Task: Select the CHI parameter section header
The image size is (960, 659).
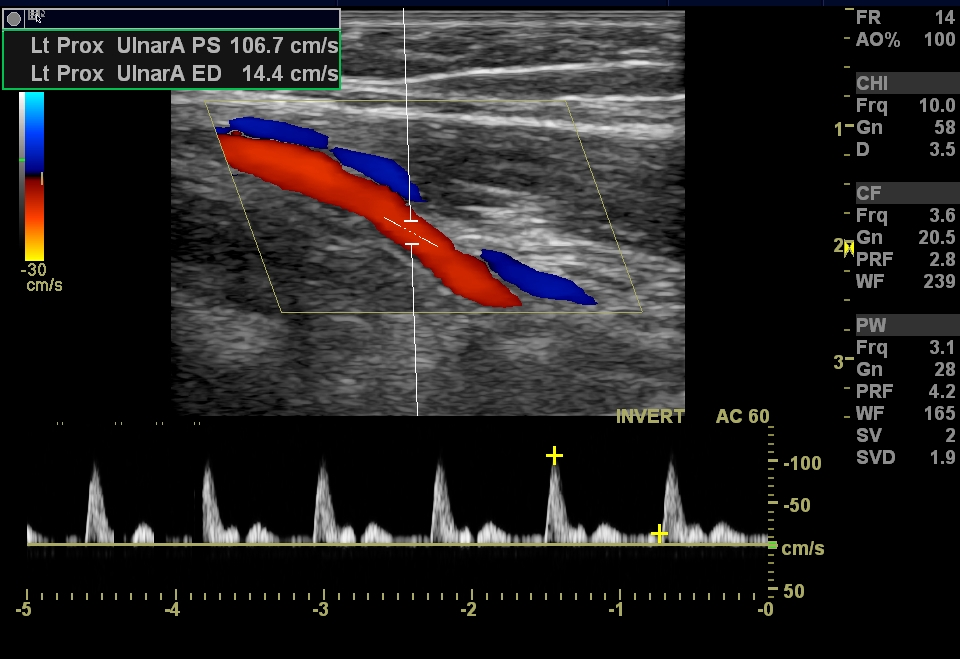Action: [x=872, y=84]
